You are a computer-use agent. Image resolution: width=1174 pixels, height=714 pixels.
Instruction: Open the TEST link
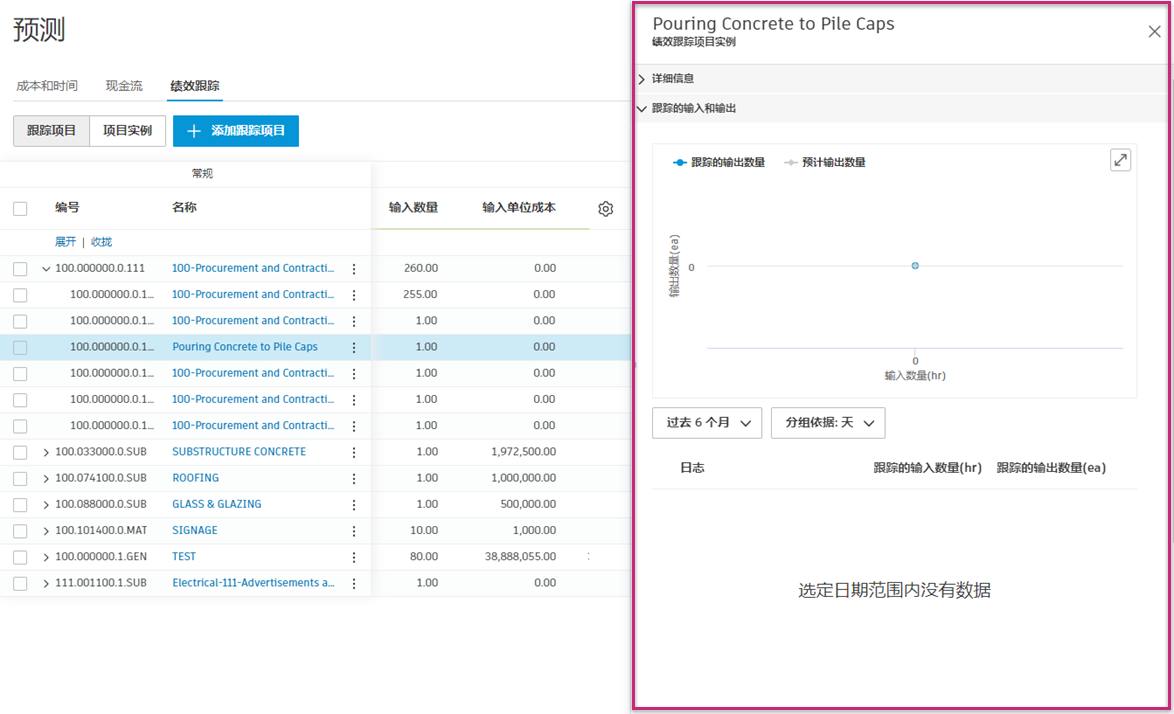point(183,557)
